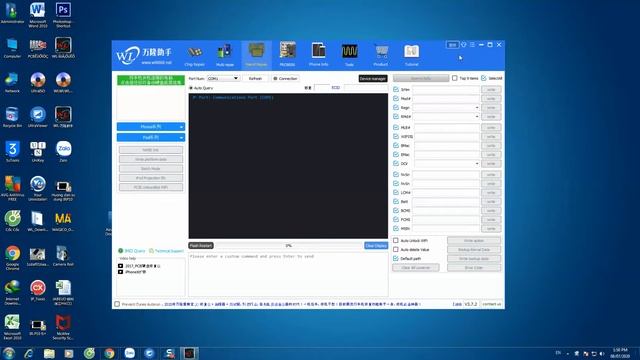Click the Refresh button
Image resolution: width=640 pixels, height=360 pixels.
pos(256,78)
